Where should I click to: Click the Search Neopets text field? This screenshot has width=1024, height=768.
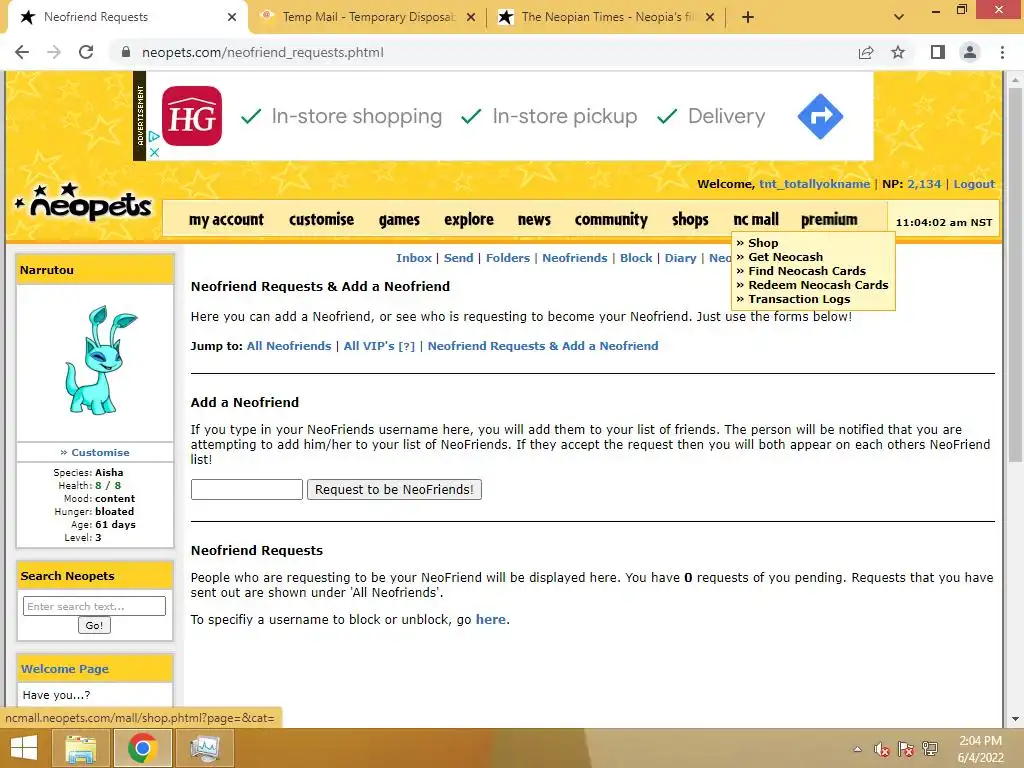(94, 606)
